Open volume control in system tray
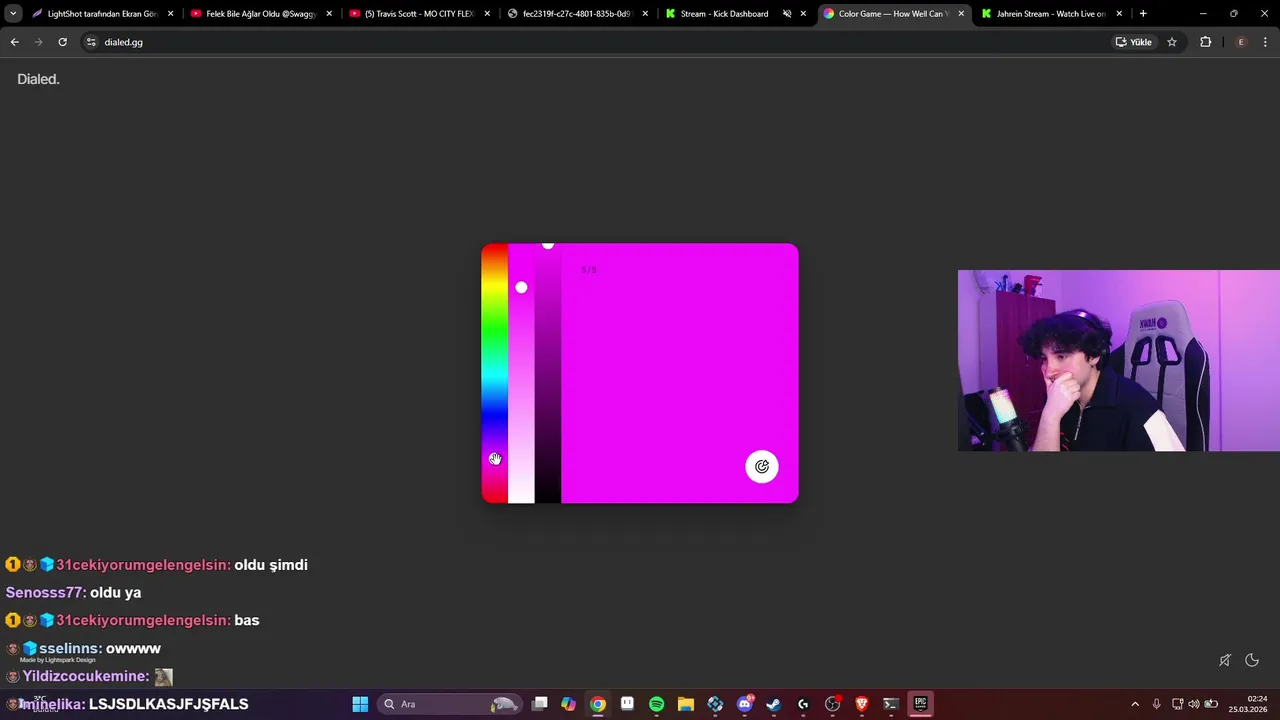Screen dimensions: 1280x720 (1194, 704)
